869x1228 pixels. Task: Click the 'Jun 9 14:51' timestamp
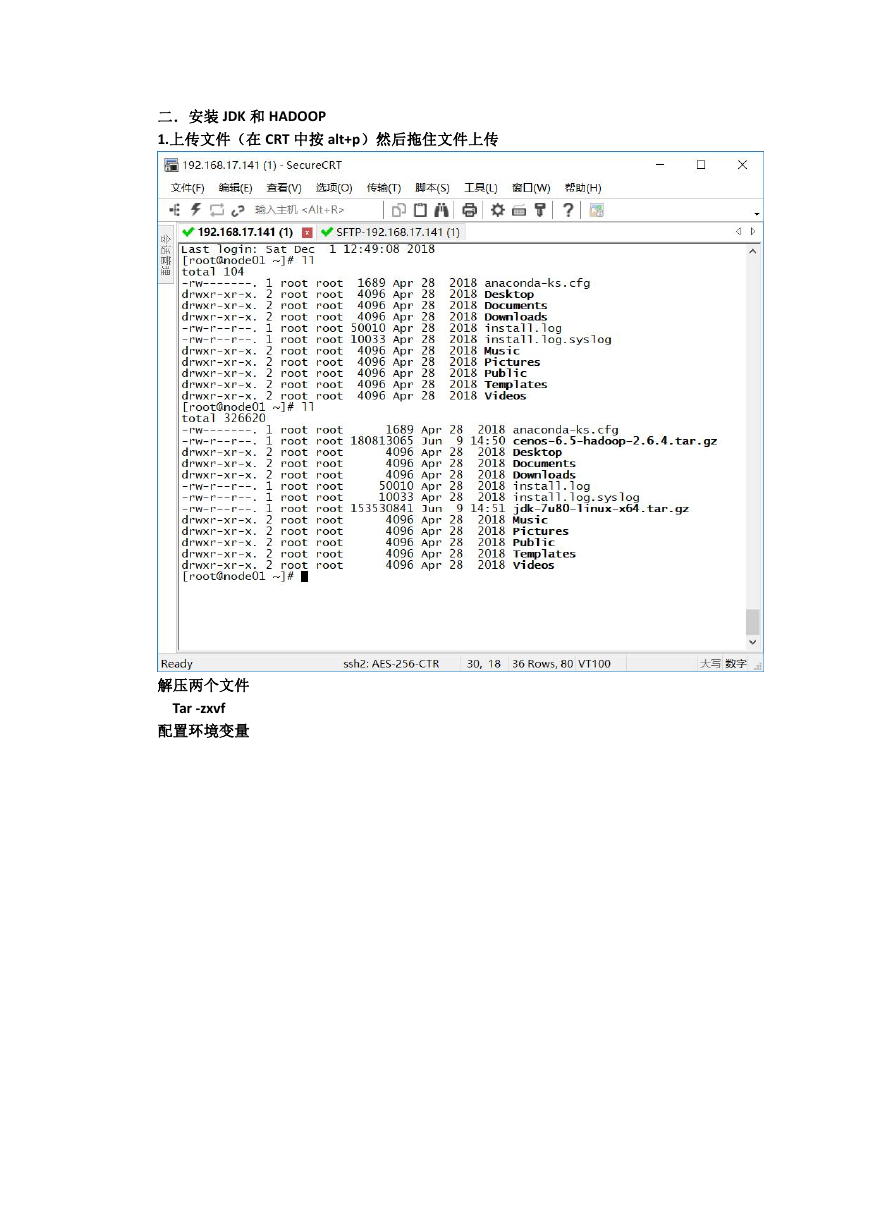click(x=463, y=509)
